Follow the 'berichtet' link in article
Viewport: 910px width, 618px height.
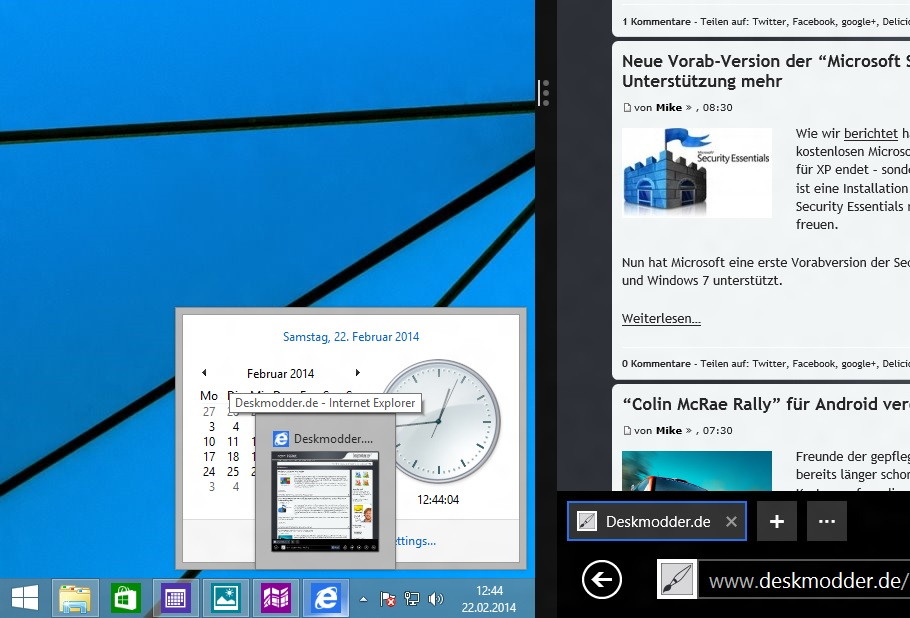(x=871, y=133)
